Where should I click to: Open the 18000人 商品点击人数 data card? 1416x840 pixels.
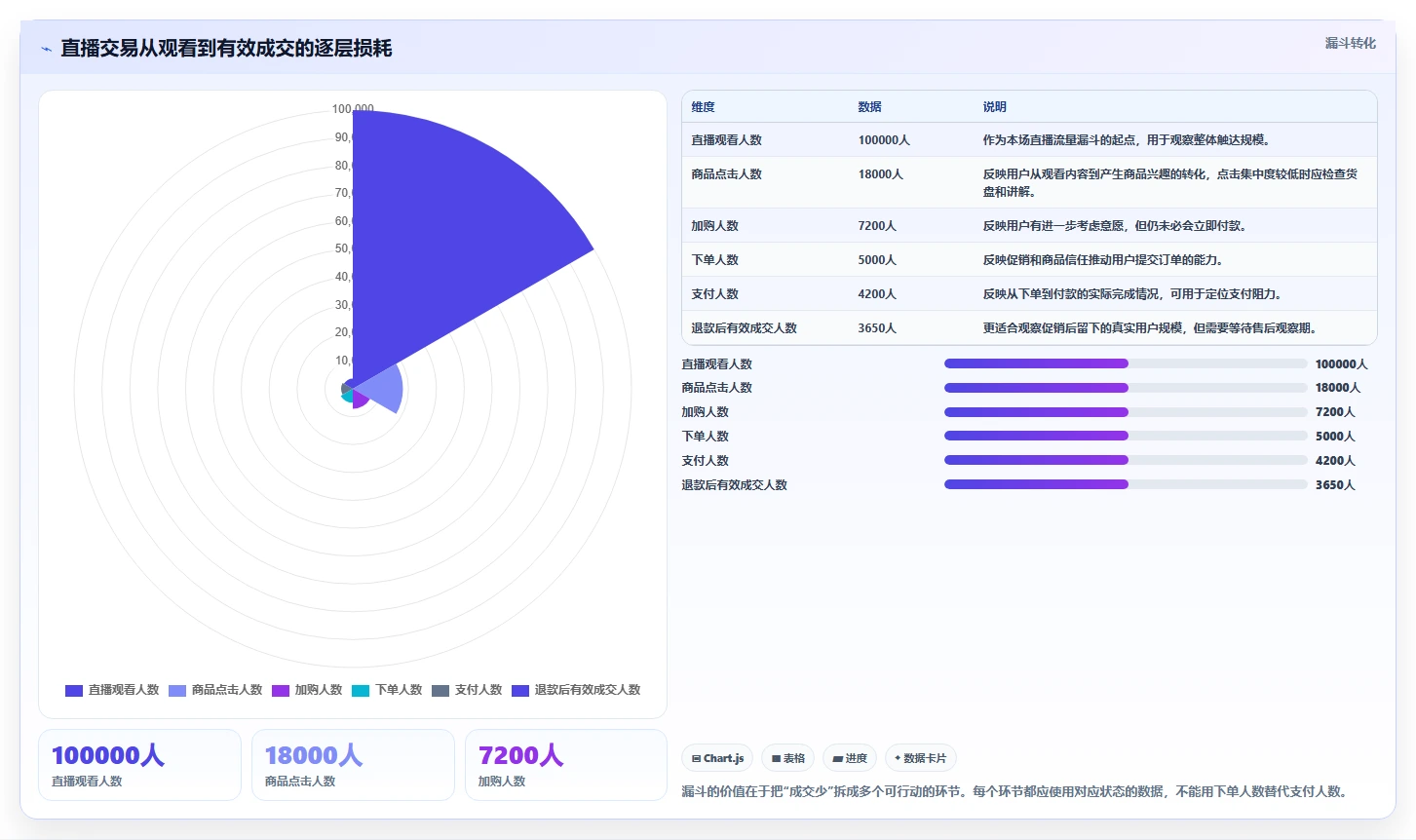click(x=353, y=765)
